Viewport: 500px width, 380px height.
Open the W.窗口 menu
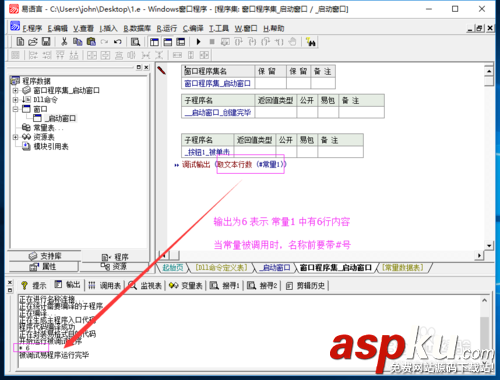(x=246, y=28)
